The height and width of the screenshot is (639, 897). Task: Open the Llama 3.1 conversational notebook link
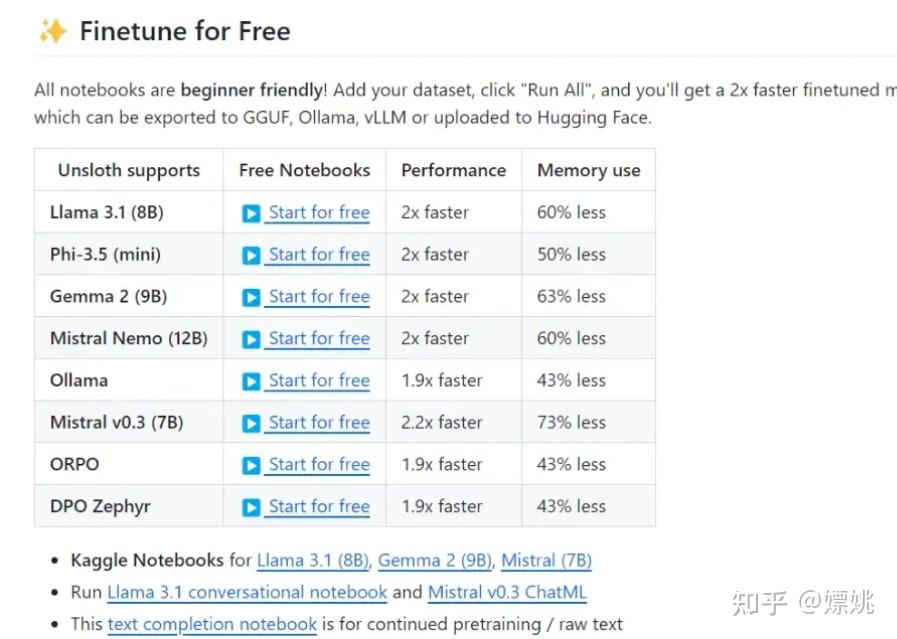(247, 592)
